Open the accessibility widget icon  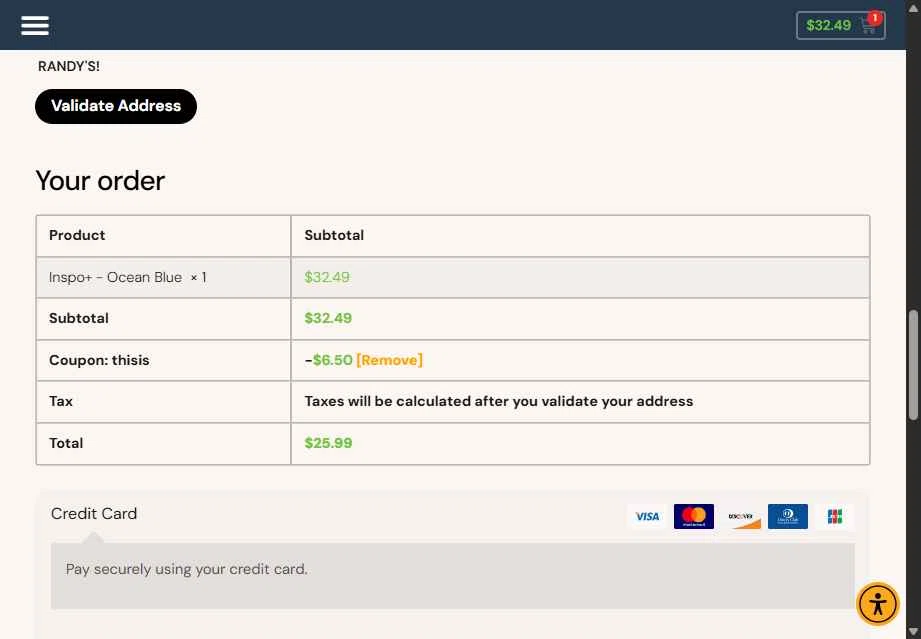coord(878,604)
